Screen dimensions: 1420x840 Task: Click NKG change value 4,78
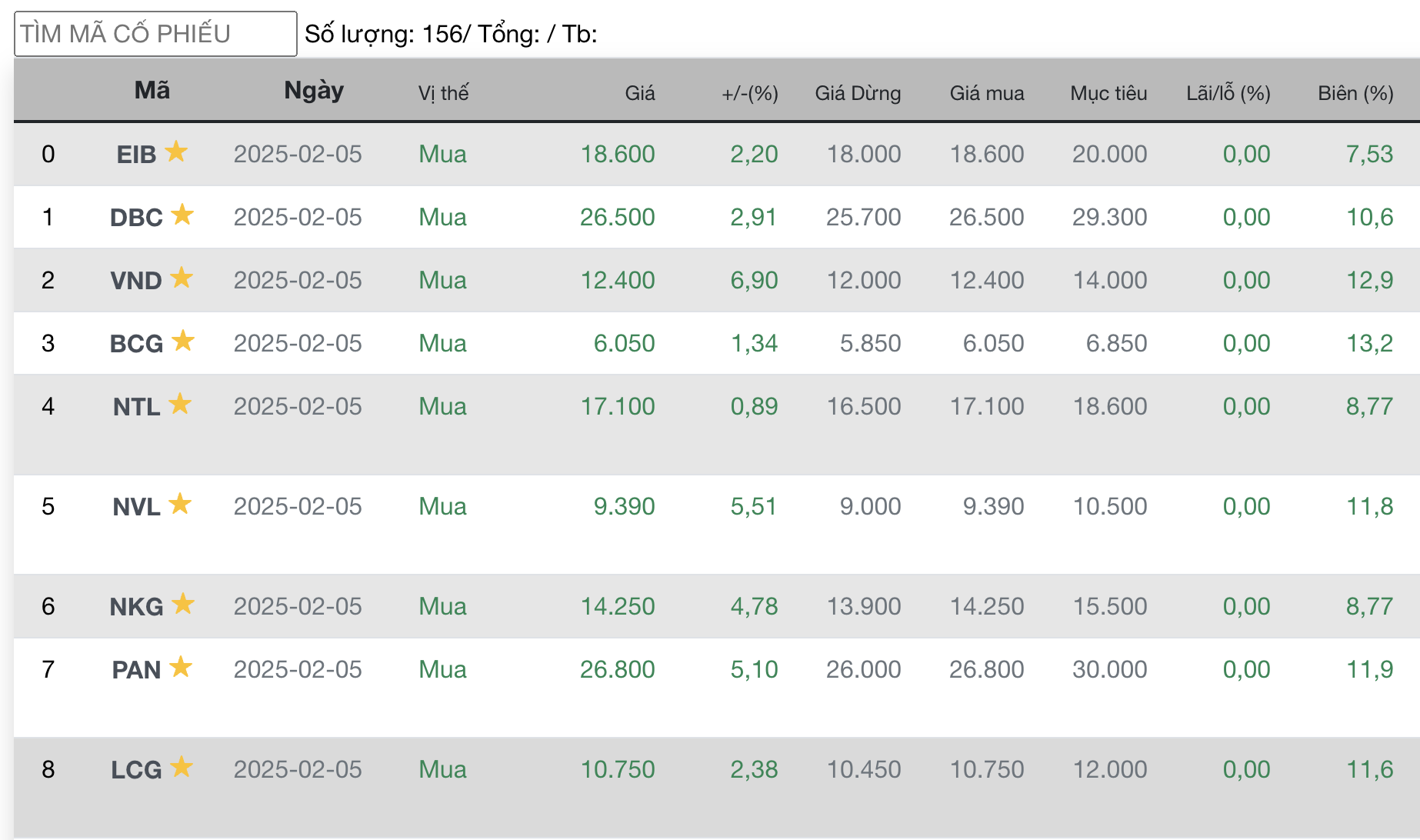tap(754, 606)
